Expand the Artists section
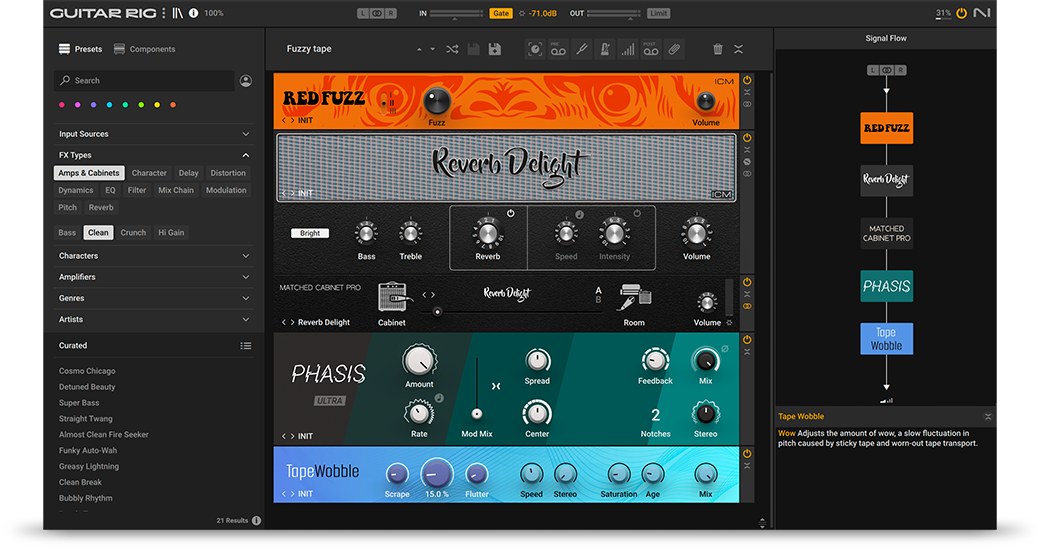This screenshot has height=550, width=1040. coord(154,320)
